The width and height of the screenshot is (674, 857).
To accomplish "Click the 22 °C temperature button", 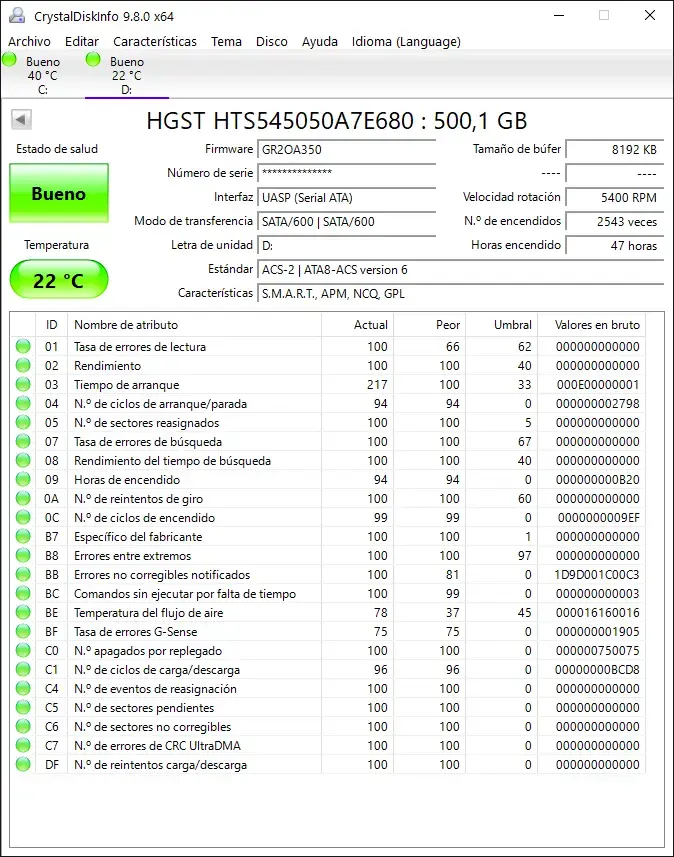I will [58, 280].
